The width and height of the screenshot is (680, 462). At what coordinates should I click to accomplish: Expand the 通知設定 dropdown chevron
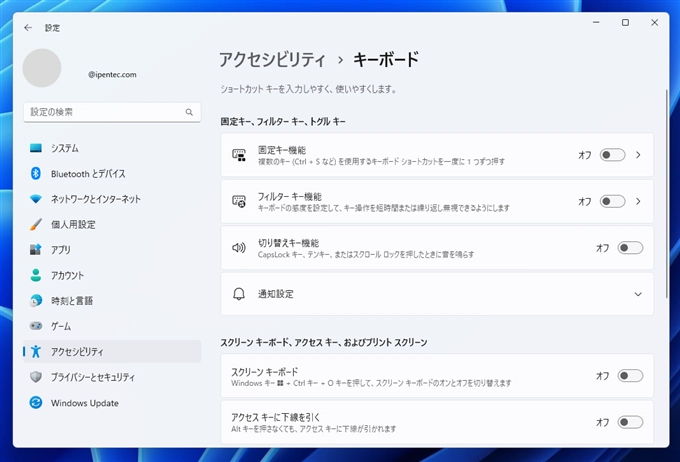tap(638, 294)
